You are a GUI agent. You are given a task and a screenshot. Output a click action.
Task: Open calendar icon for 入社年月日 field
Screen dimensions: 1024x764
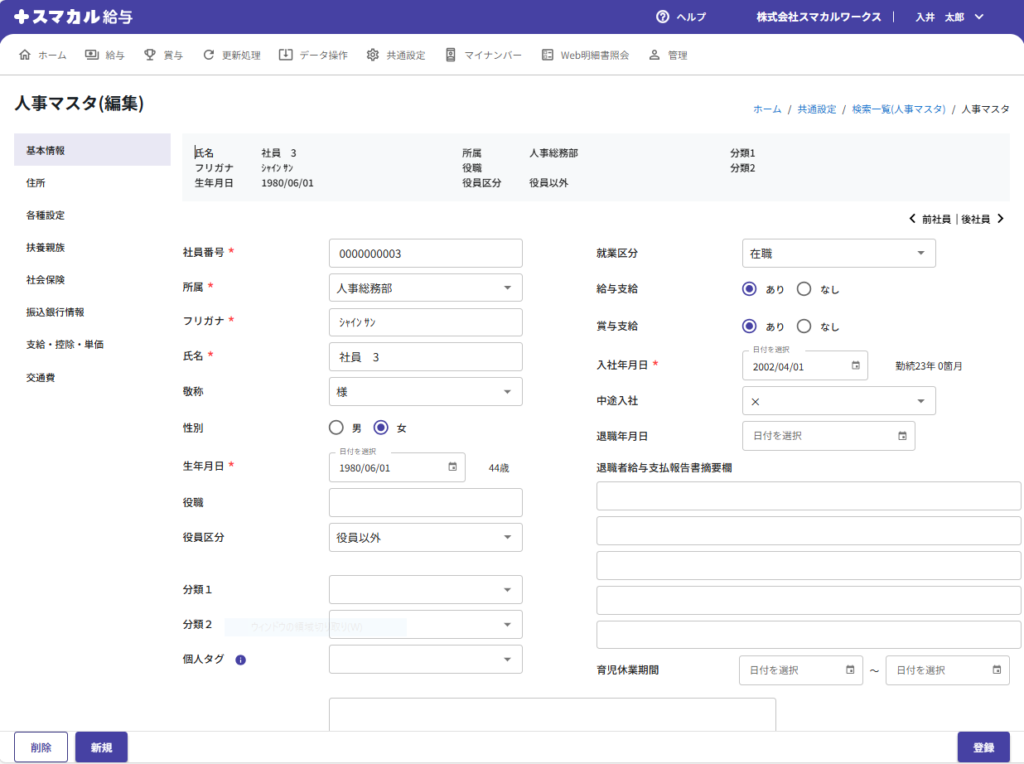pyautogui.click(x=855, y=366)
